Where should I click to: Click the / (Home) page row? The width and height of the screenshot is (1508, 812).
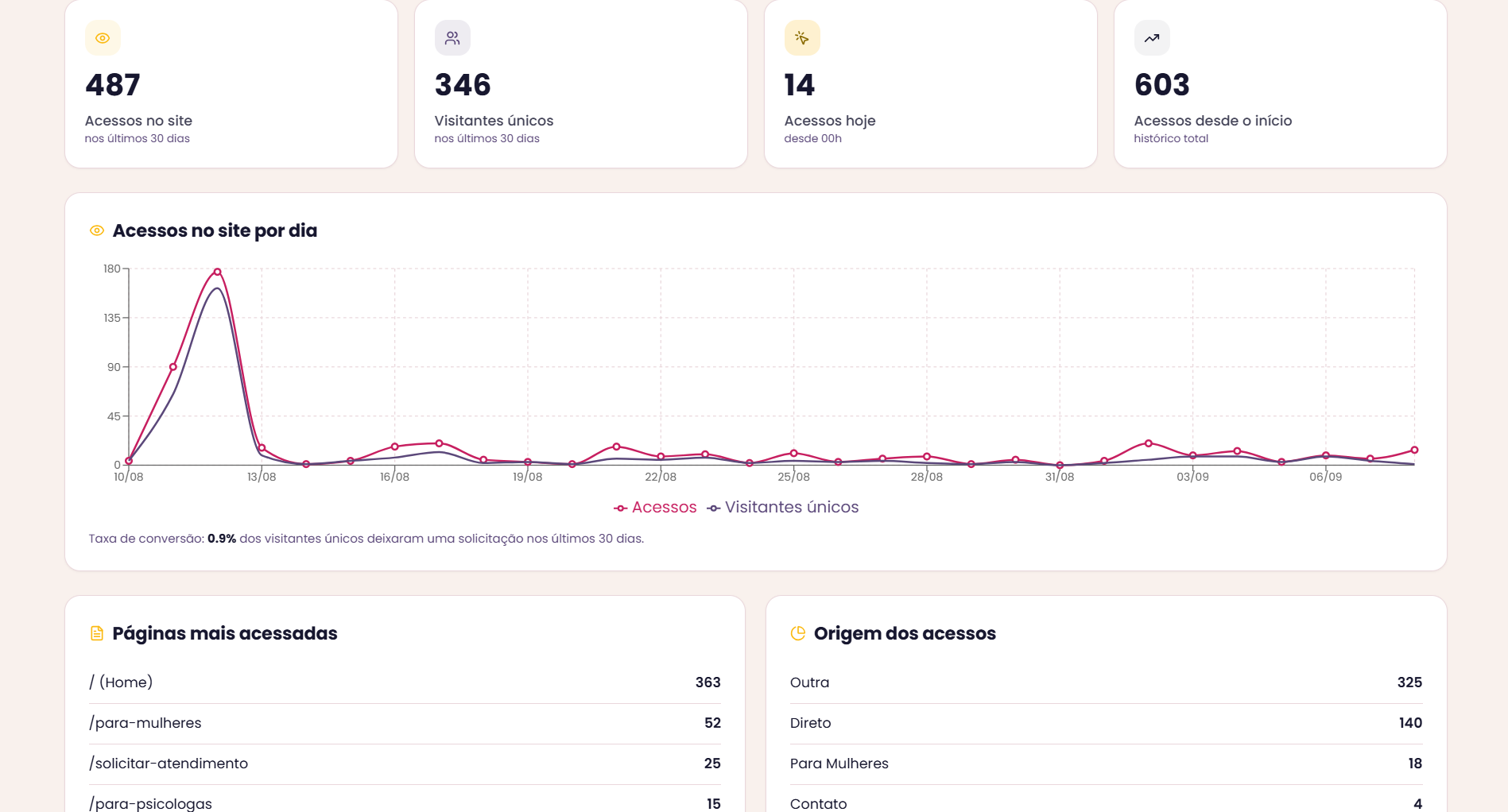[x=405, y=682]
